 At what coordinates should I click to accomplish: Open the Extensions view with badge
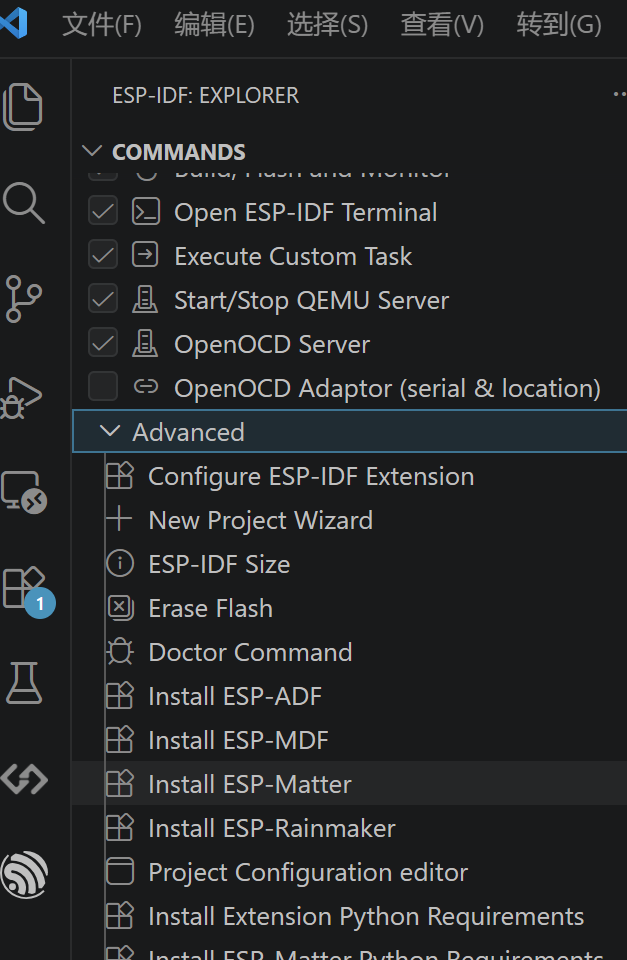pos(28,591)
